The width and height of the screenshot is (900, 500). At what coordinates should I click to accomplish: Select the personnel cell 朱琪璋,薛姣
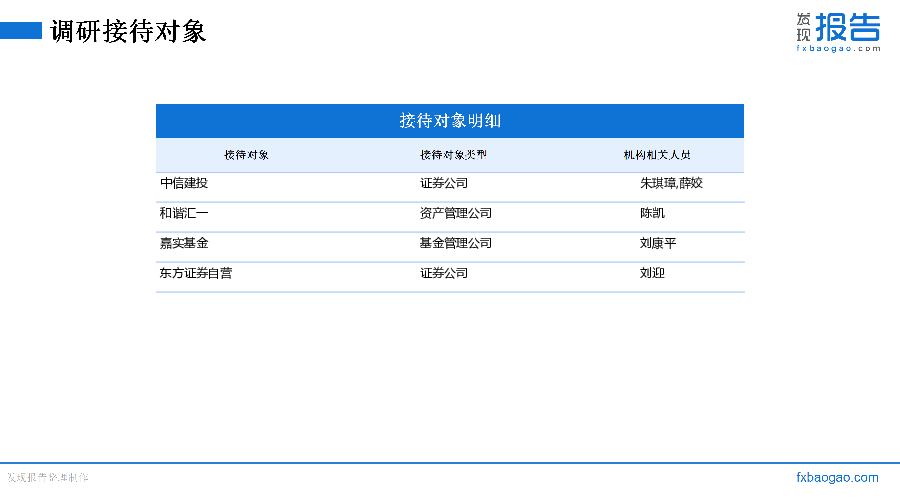[x=671, y=183]
